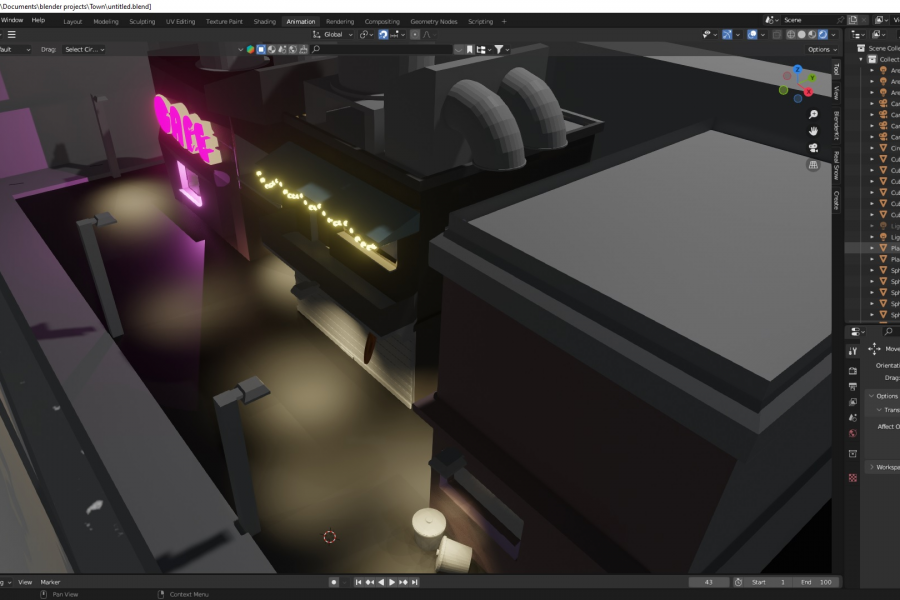Viewport: 900px width, 600px height.
Task: Click the End frame field showing 100
Action: point(816,582)
